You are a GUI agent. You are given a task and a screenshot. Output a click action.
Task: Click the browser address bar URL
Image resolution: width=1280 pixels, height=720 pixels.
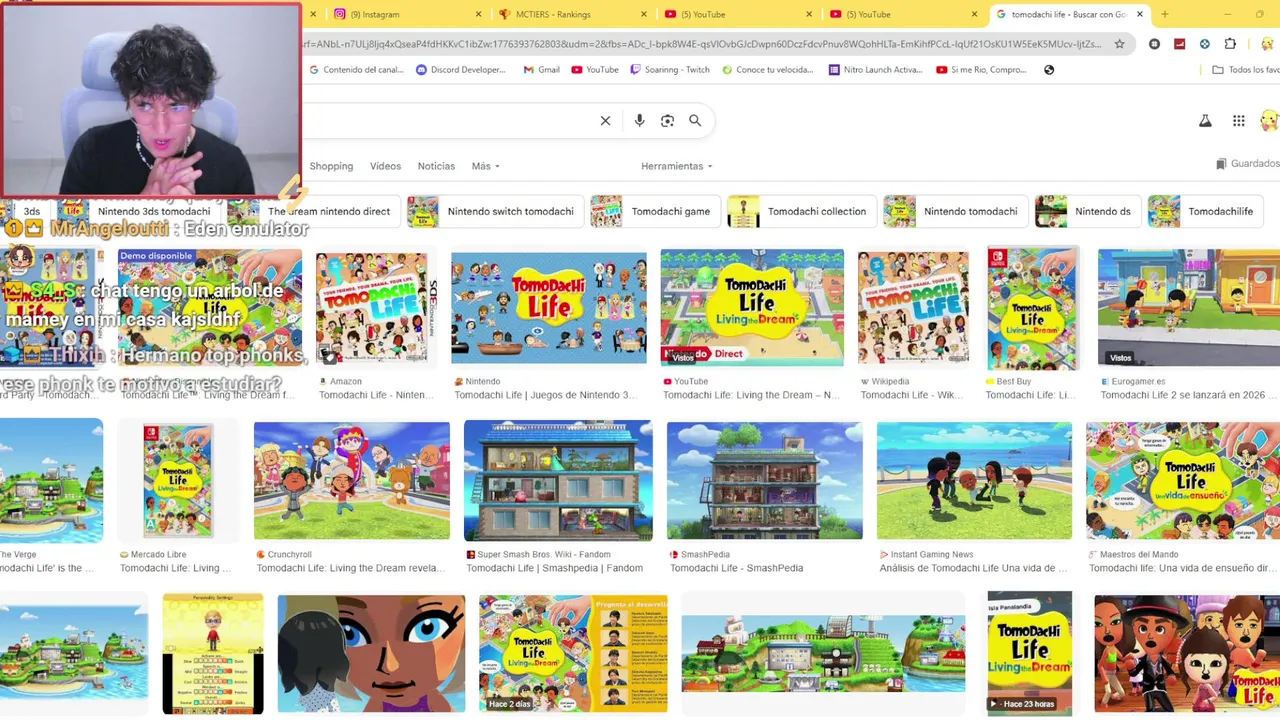703,44
